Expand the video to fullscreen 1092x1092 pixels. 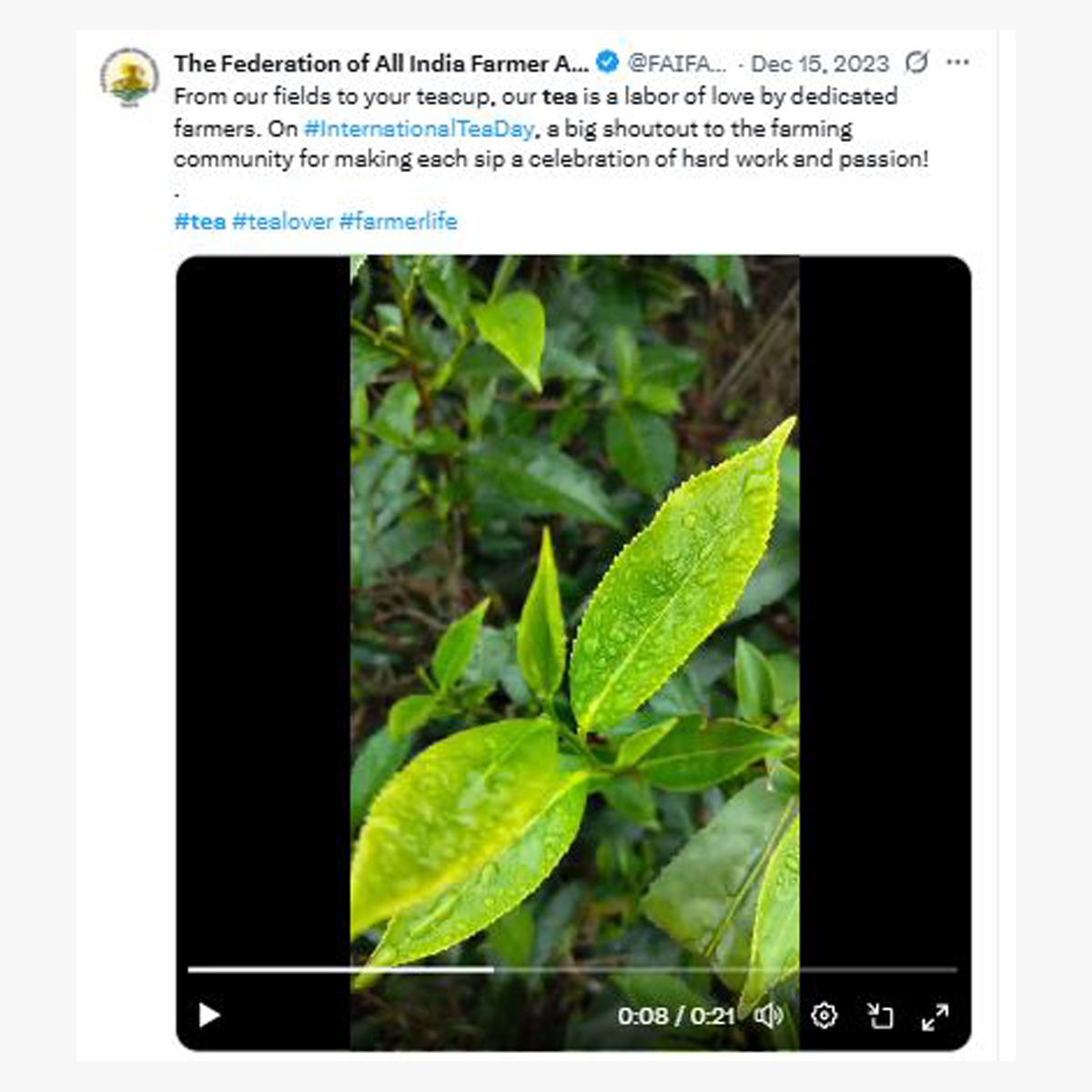pyautogui.click(x=935, y=1016)
